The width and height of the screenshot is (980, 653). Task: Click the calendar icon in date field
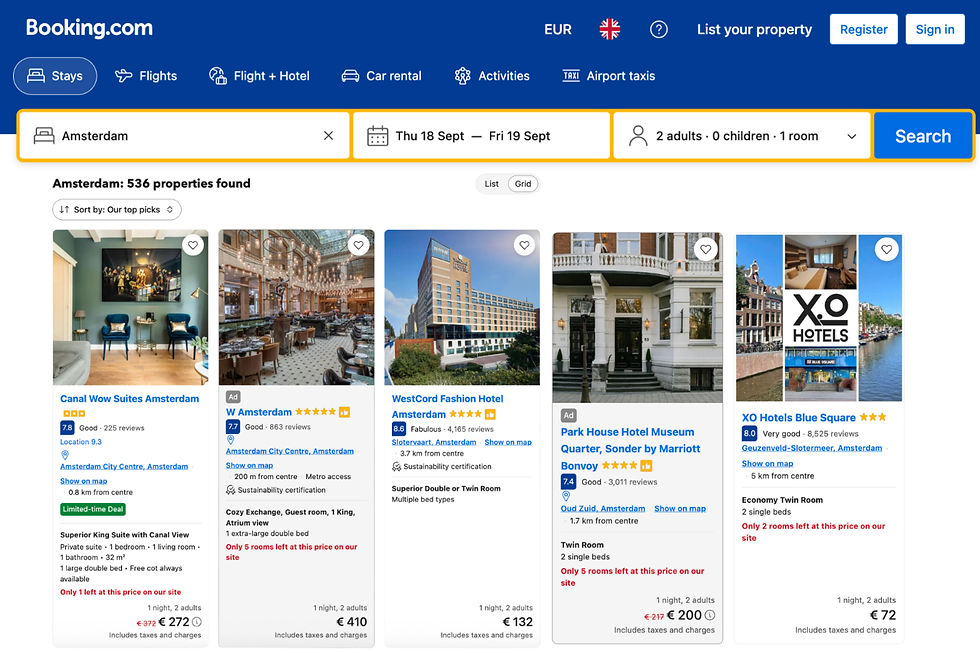[378, 136]
